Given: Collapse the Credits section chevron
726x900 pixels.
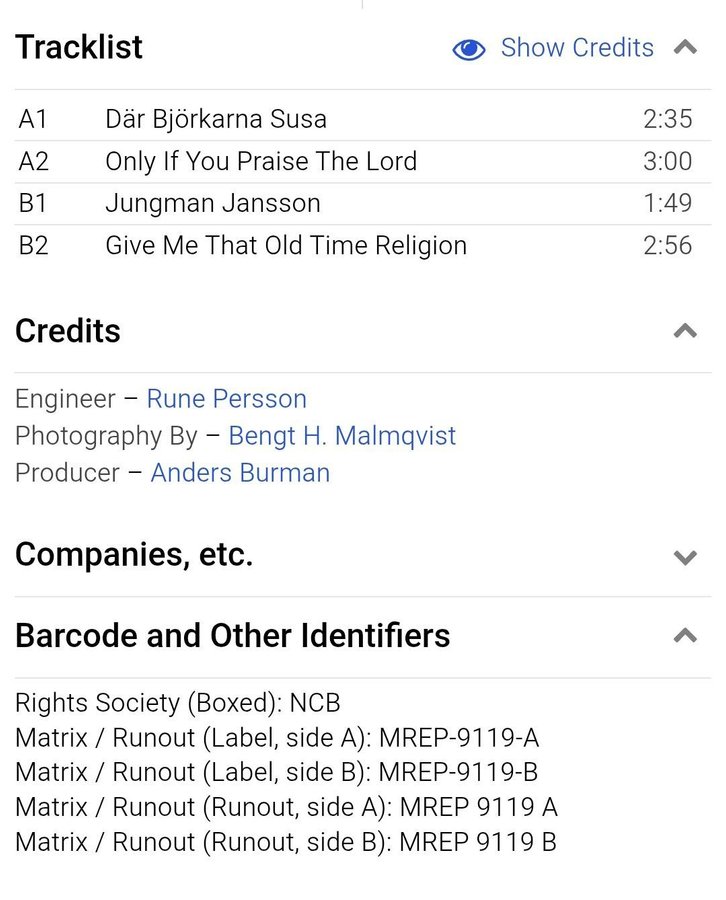Looking at the screenshot, I should click(x=685, y=331).
